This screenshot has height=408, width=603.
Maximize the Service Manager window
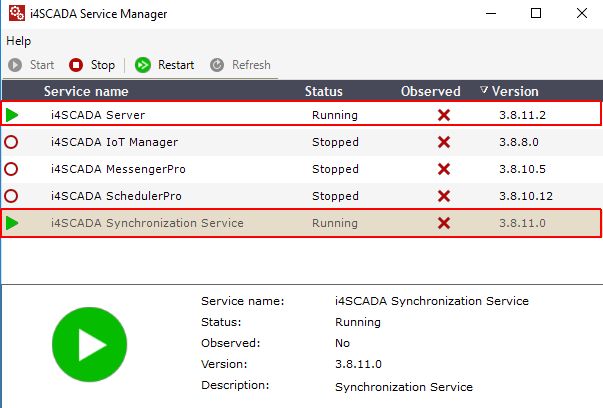(x=536, y=13)
